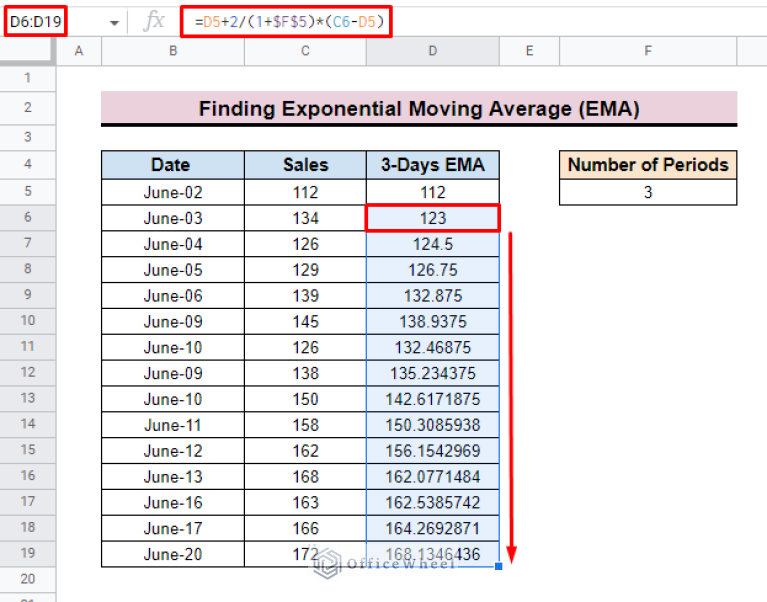Click the Date header cell
This screenshot has height=602, width=767.
[171, 165]
